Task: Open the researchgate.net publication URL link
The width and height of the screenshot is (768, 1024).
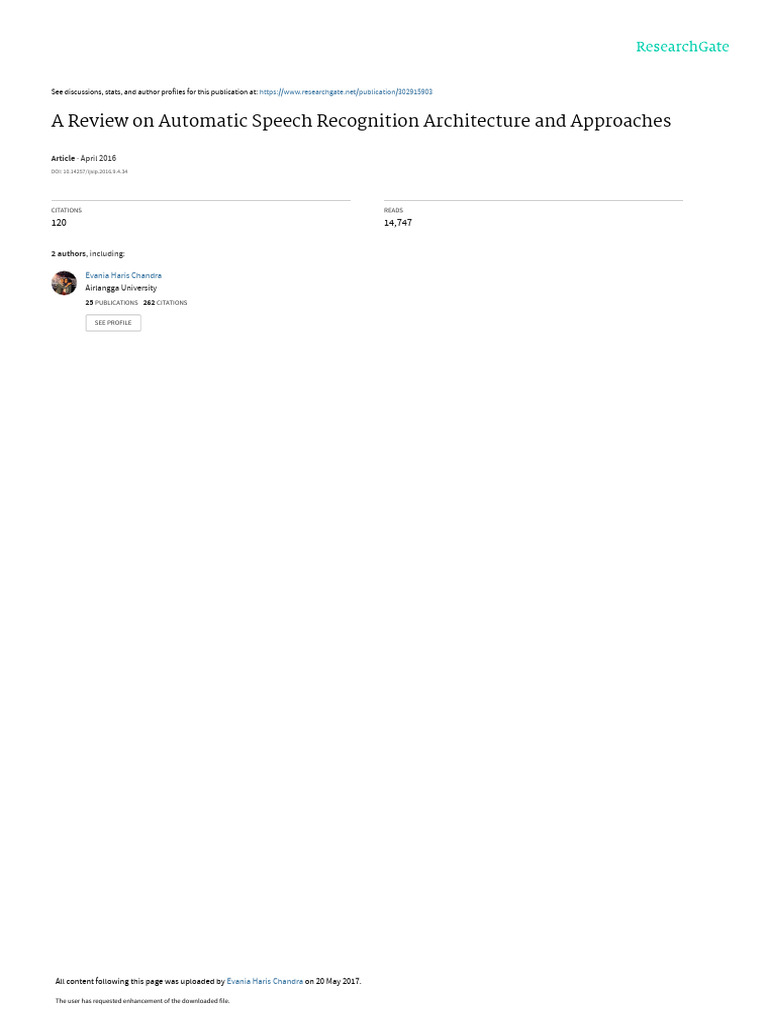Action: (x=345, y=92)
